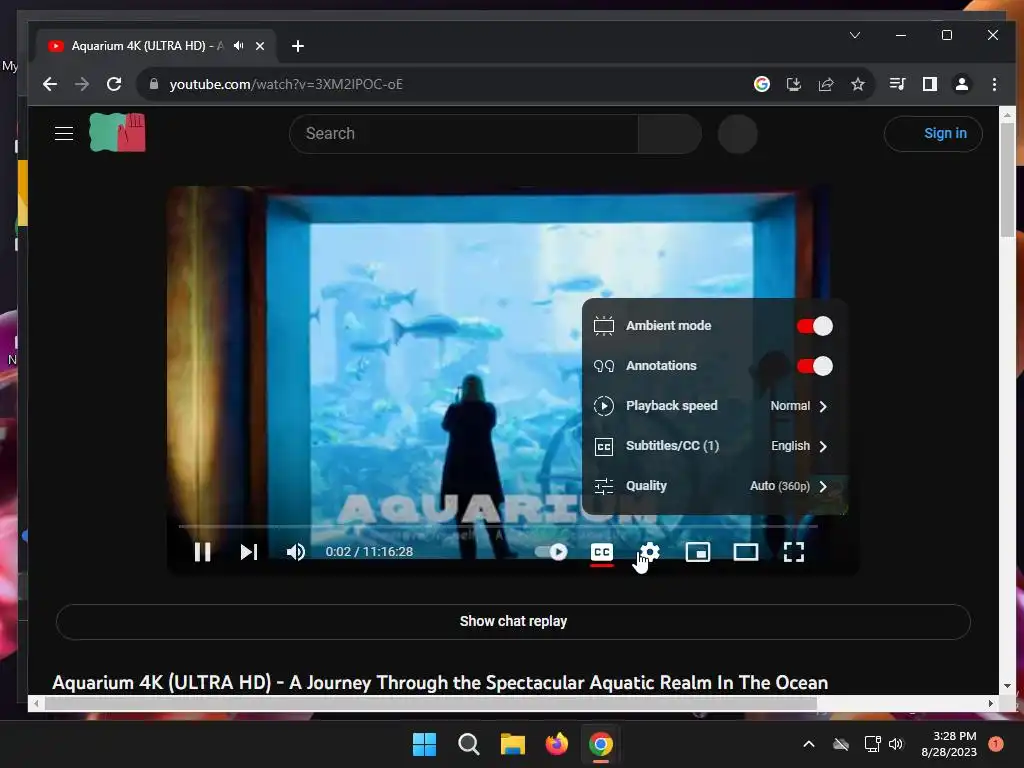Click the Annotations quote icon
1024x768 pixels.
(603, 366)
